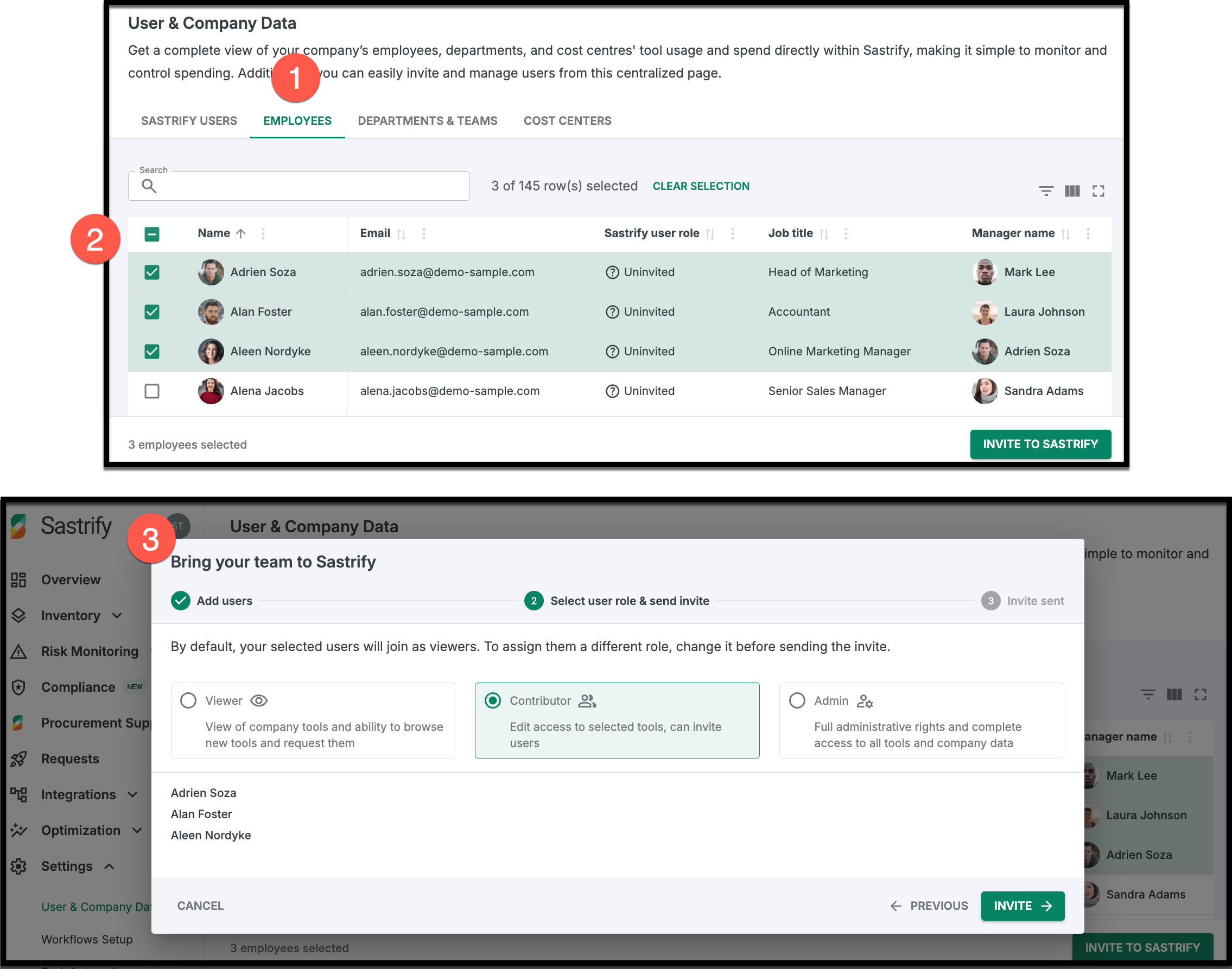Uncheck Aleen Nordyke's row checkbox
This screenshot has height=969, width=1232.
151,352
